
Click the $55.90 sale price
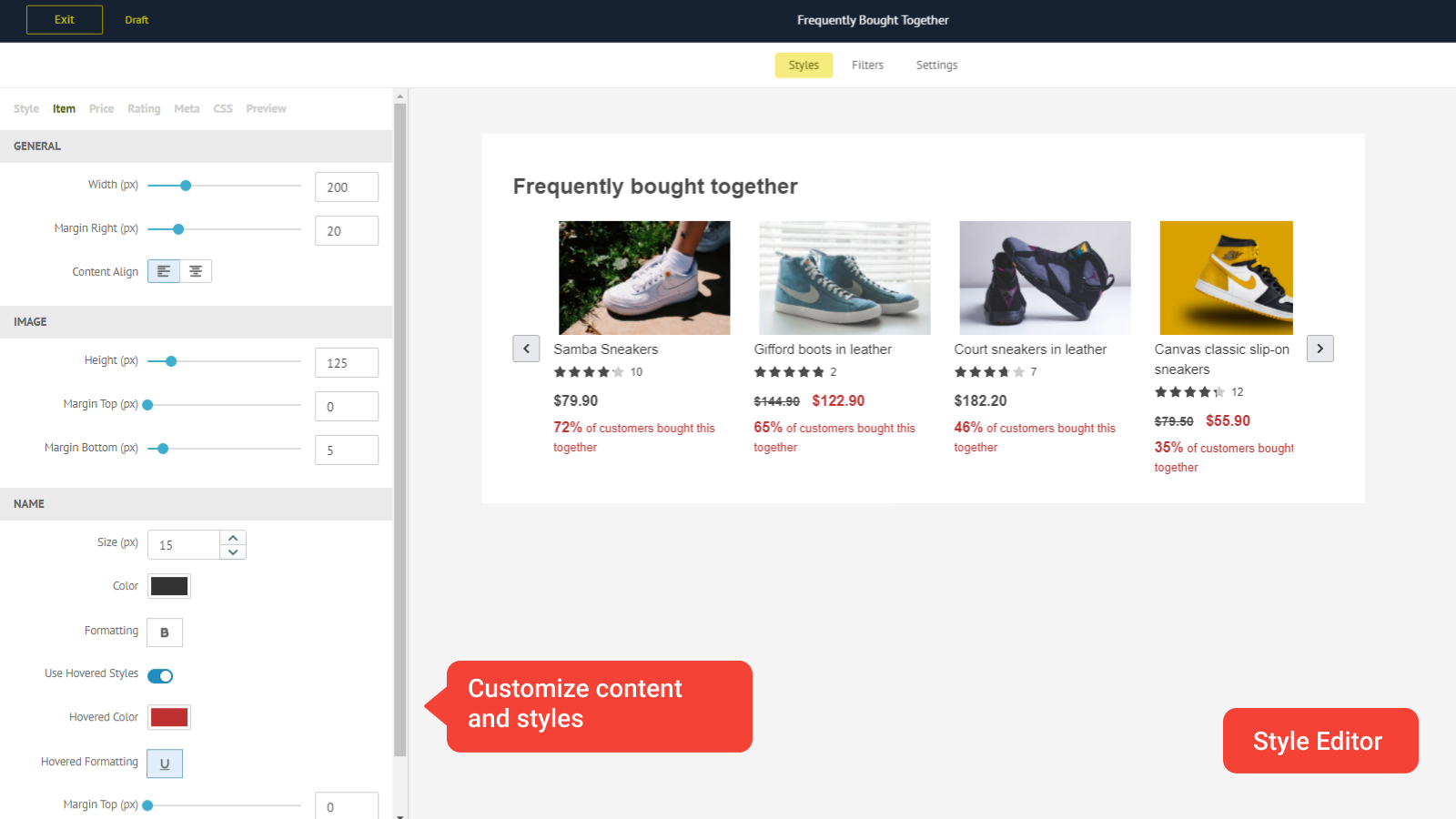click(x=1228, y=420)
